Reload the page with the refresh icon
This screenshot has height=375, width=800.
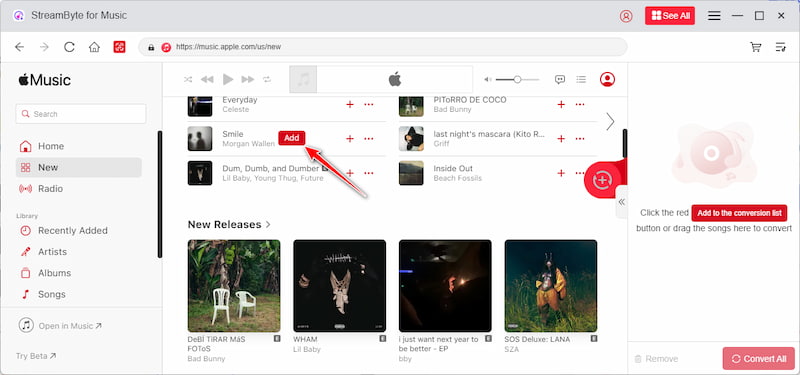click(x=69, y=47)
